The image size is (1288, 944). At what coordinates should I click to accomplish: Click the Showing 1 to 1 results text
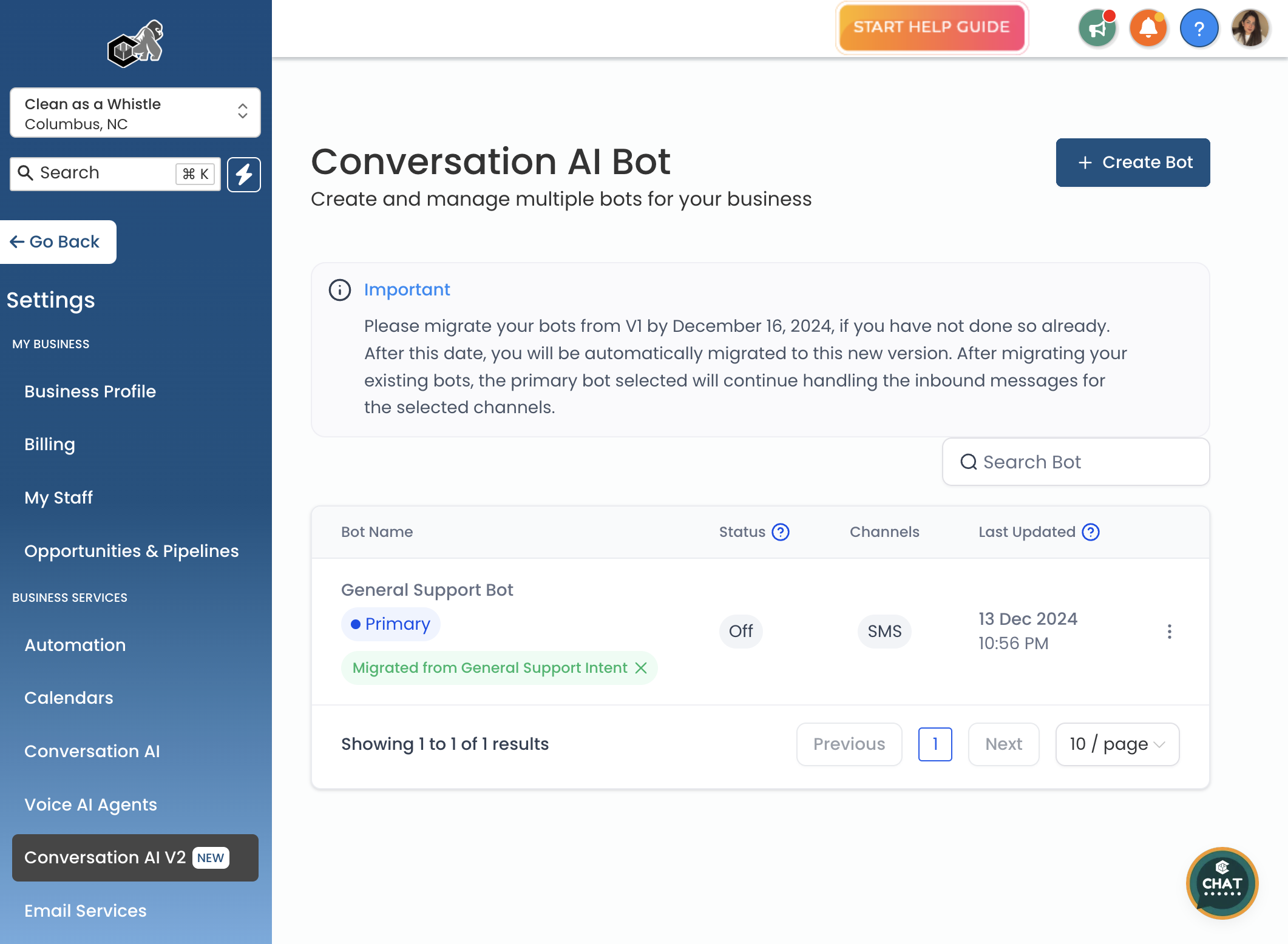tap(445, 744)
